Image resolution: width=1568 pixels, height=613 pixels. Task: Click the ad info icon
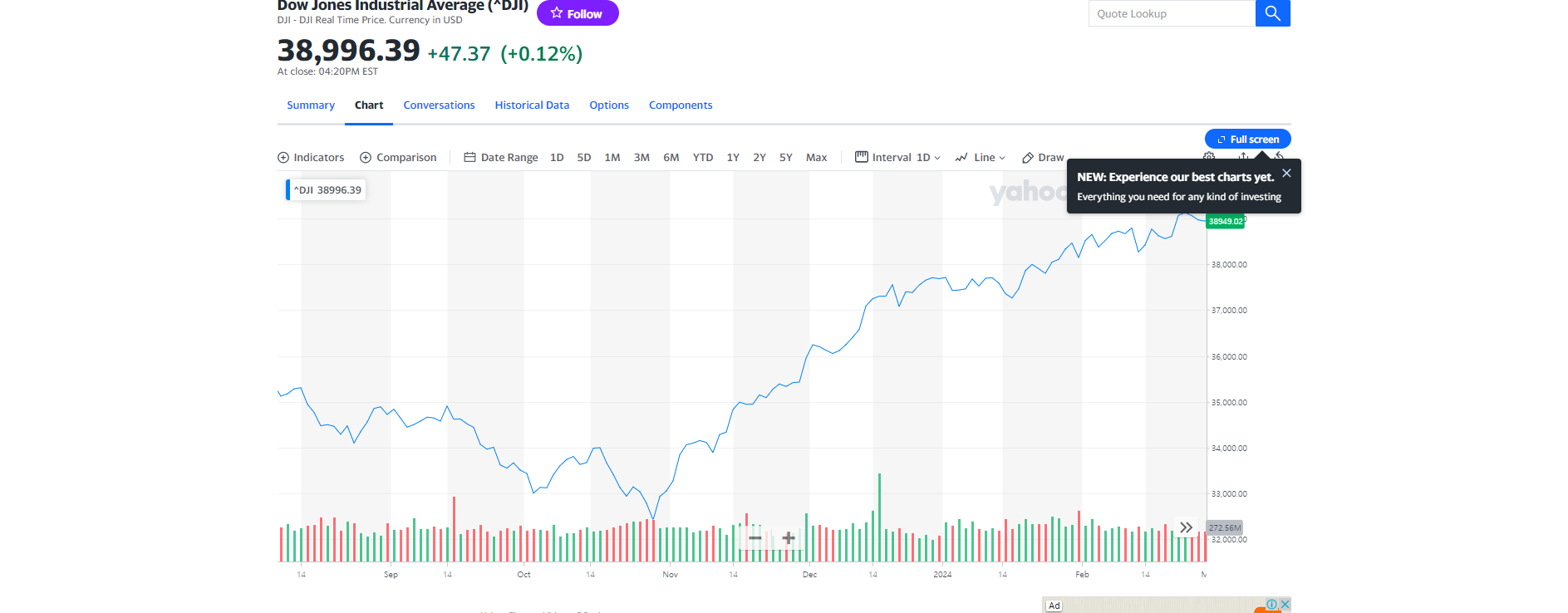(x=1271, y=604)
